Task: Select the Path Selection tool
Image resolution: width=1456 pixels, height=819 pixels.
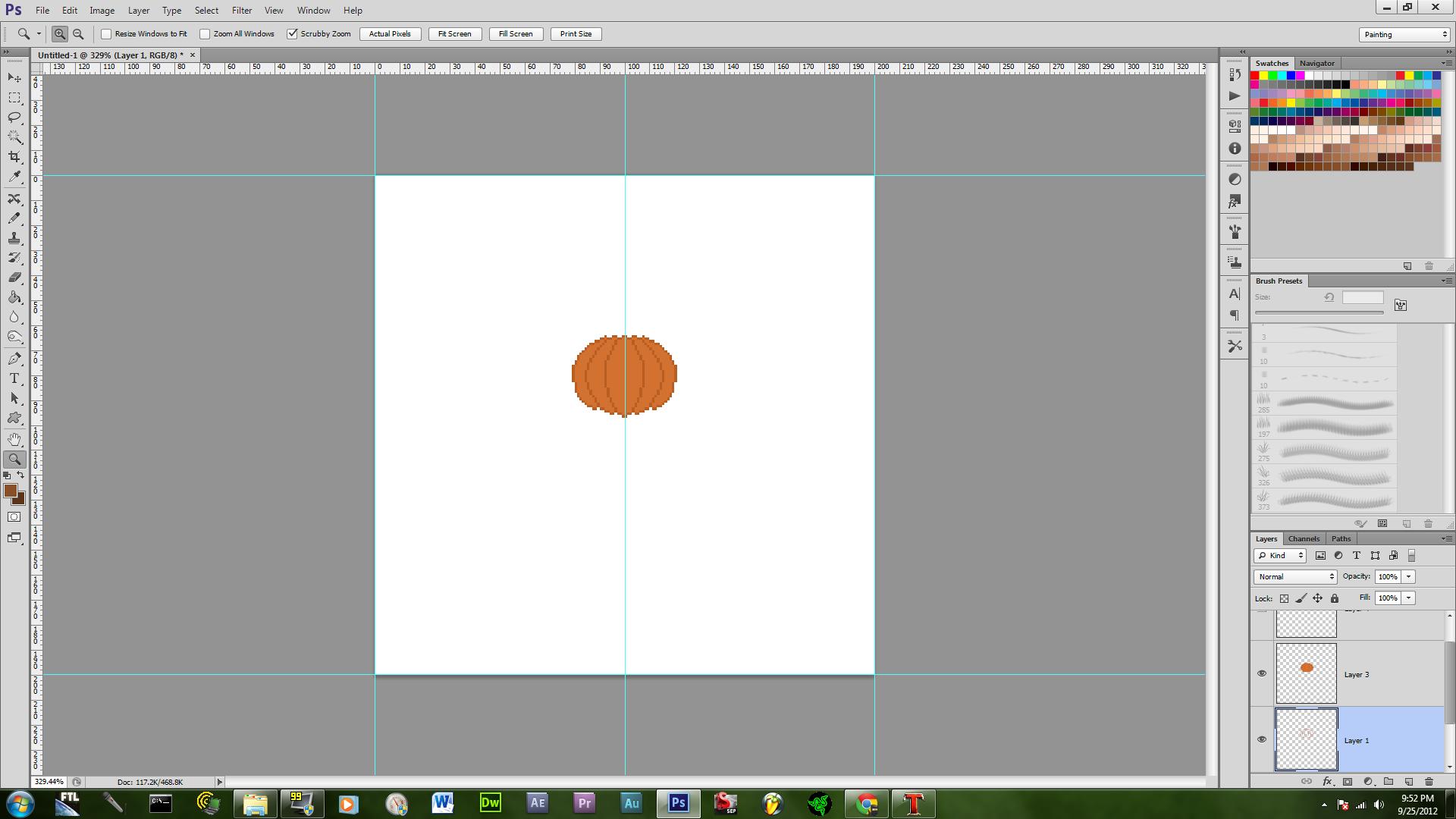Action: tap(14, 398)
